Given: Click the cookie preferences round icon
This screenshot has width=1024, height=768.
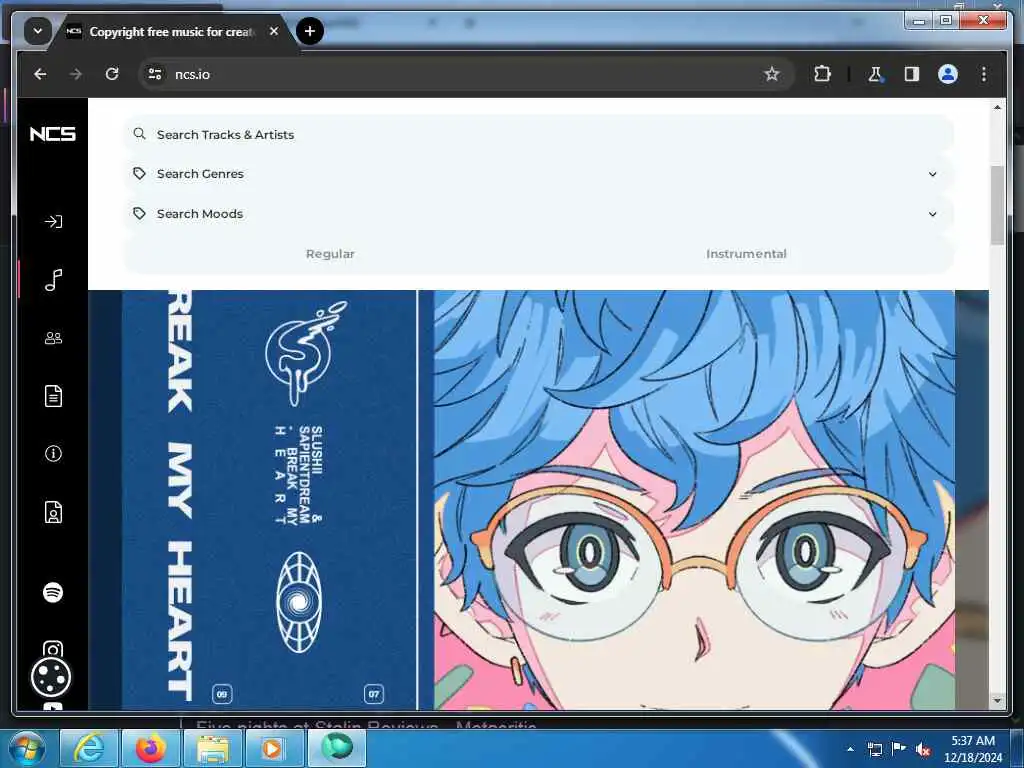Looking at the screenshot, I should 51,677.
